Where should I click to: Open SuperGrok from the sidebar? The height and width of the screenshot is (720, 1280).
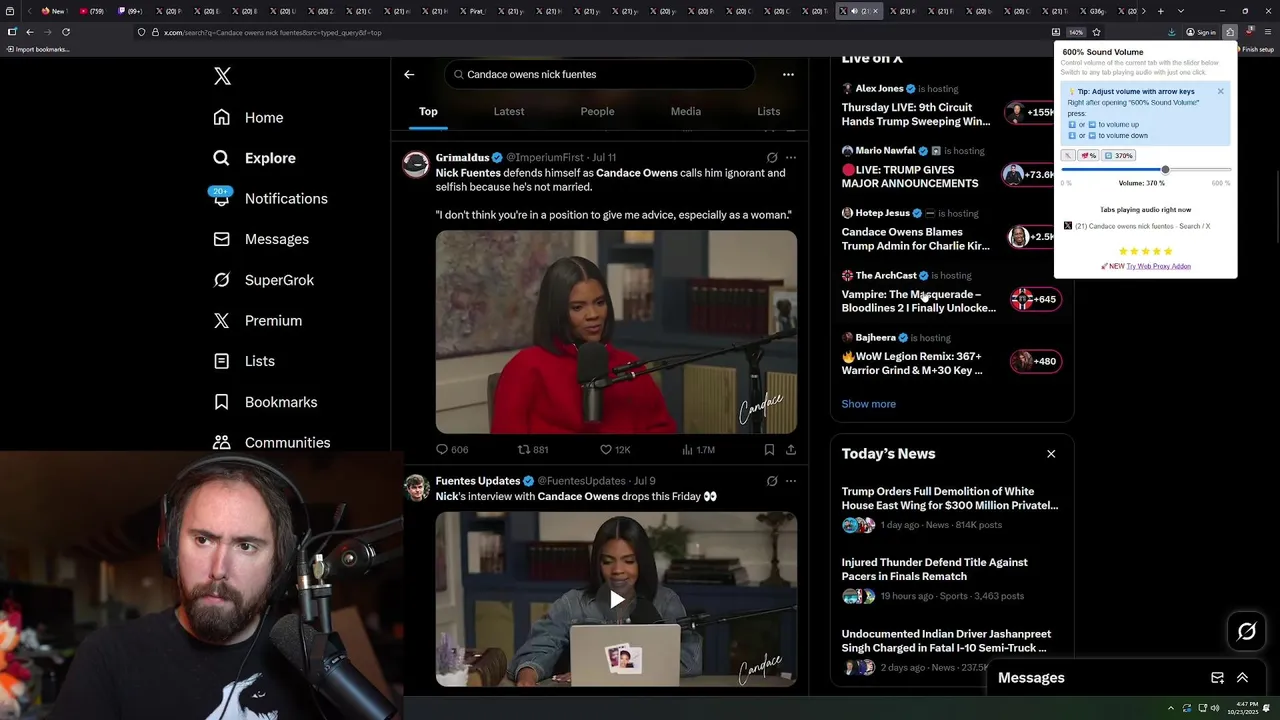[x=264, y=280]
